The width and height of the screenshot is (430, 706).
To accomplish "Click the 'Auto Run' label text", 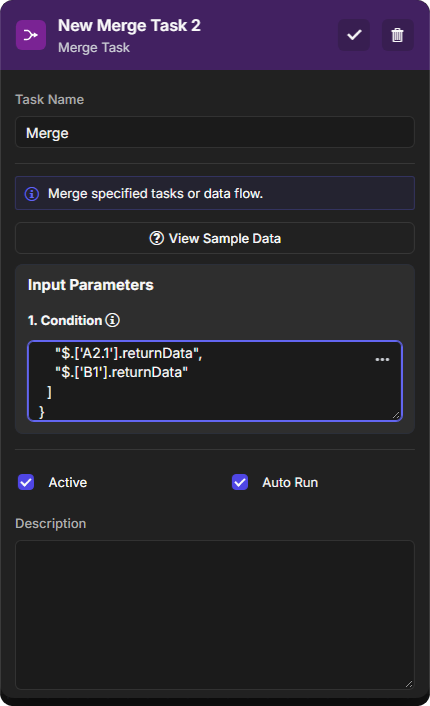I will point(290,483).
